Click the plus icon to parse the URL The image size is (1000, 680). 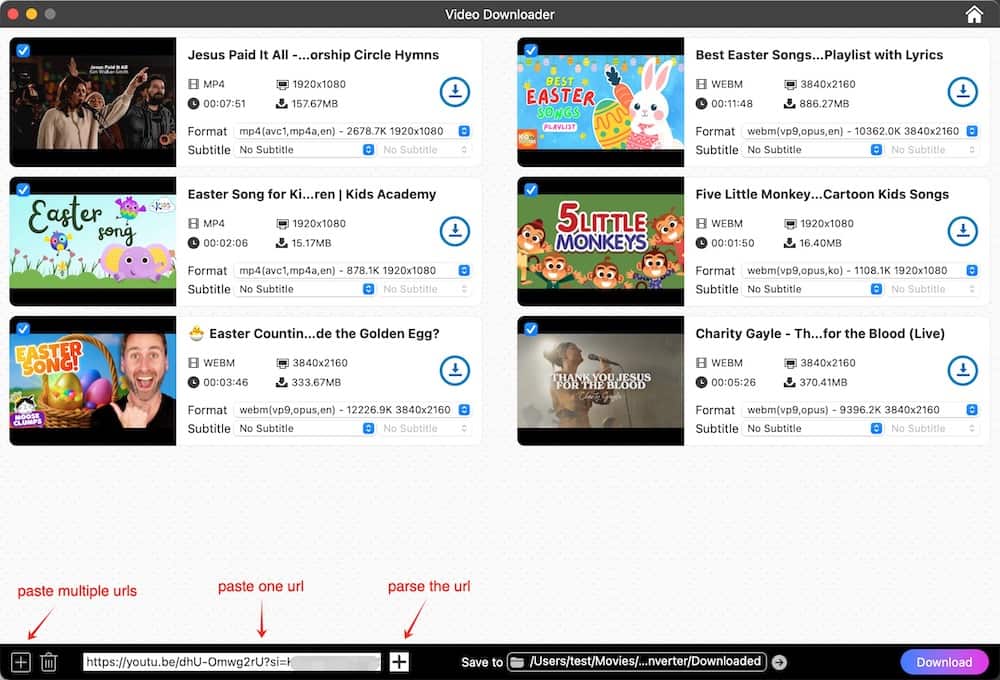coord(399,662)
